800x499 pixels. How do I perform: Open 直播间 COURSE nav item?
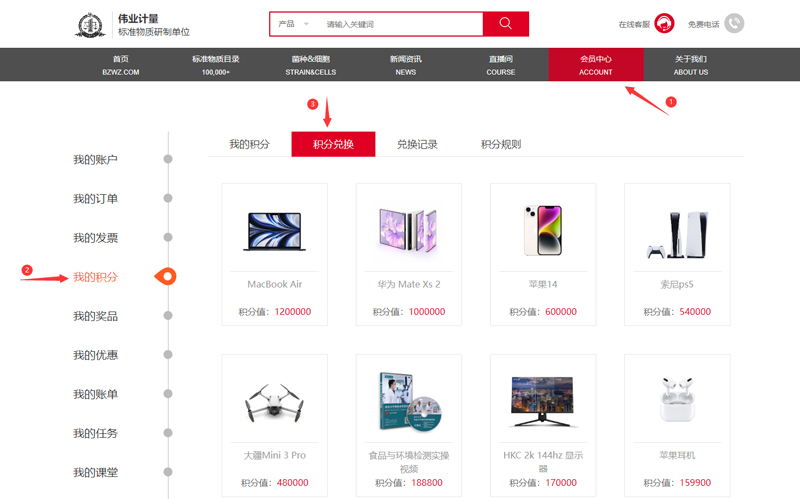coord(501,65)
